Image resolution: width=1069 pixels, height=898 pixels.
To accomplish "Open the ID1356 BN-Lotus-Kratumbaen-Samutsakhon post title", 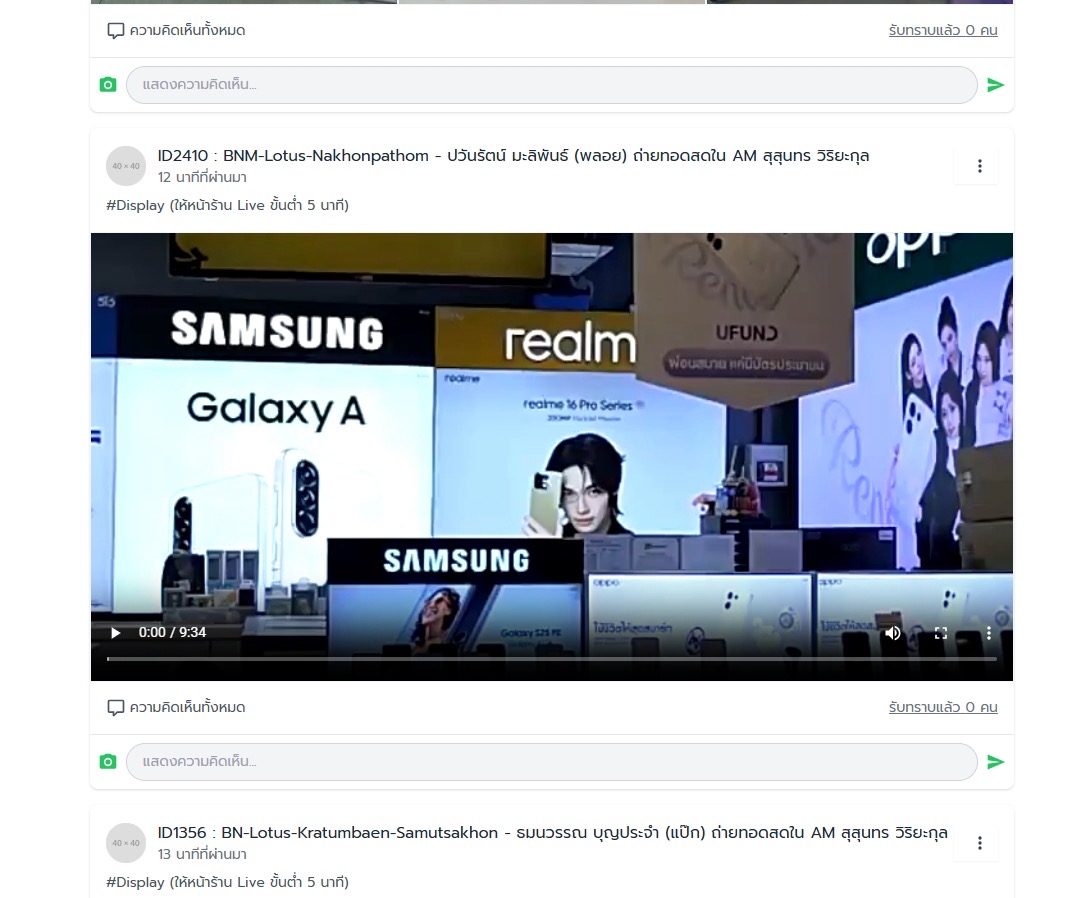I will click(552, 833).
